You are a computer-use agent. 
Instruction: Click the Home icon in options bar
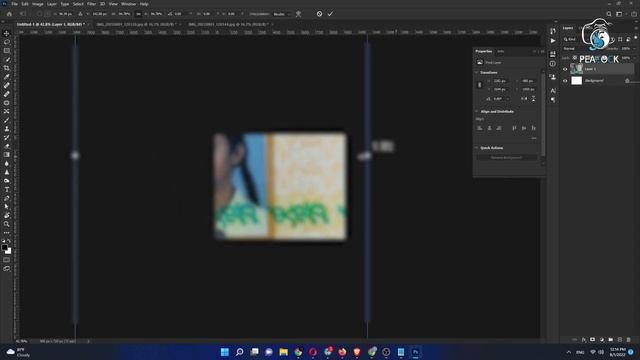(x=9, y=14)
